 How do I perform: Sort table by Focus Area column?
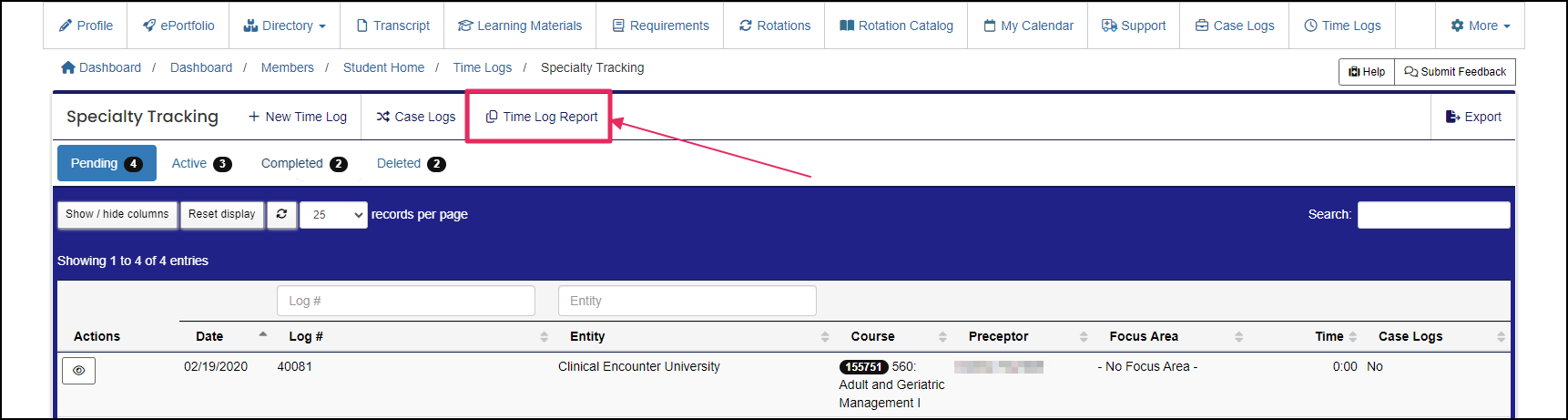(x=1171, y=336)
